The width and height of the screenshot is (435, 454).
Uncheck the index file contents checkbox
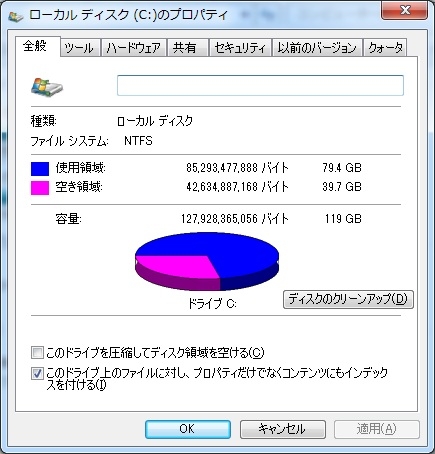pyautogui.click(x=37, y=373)
